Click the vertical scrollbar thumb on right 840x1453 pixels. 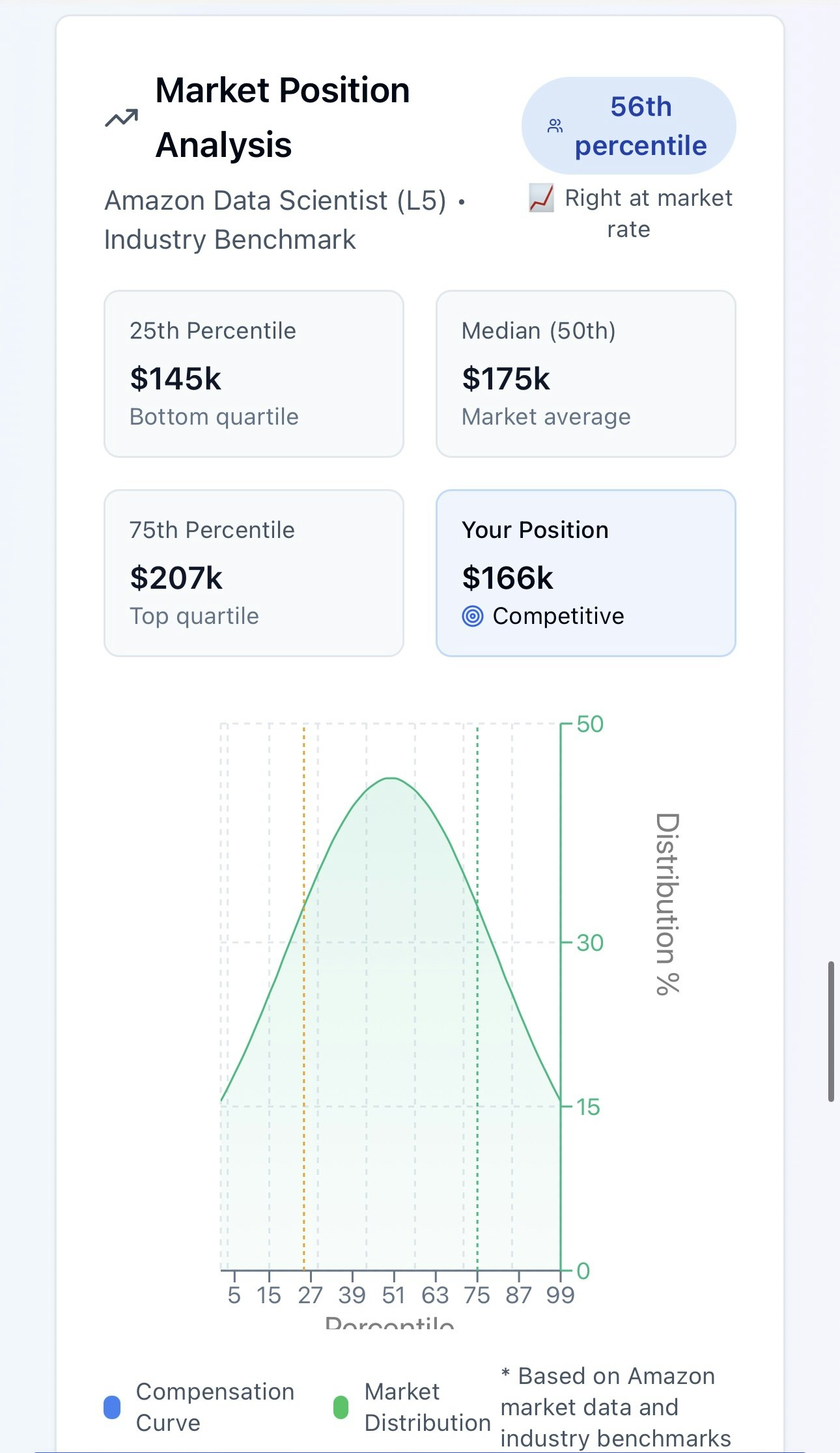(831, 1031)
